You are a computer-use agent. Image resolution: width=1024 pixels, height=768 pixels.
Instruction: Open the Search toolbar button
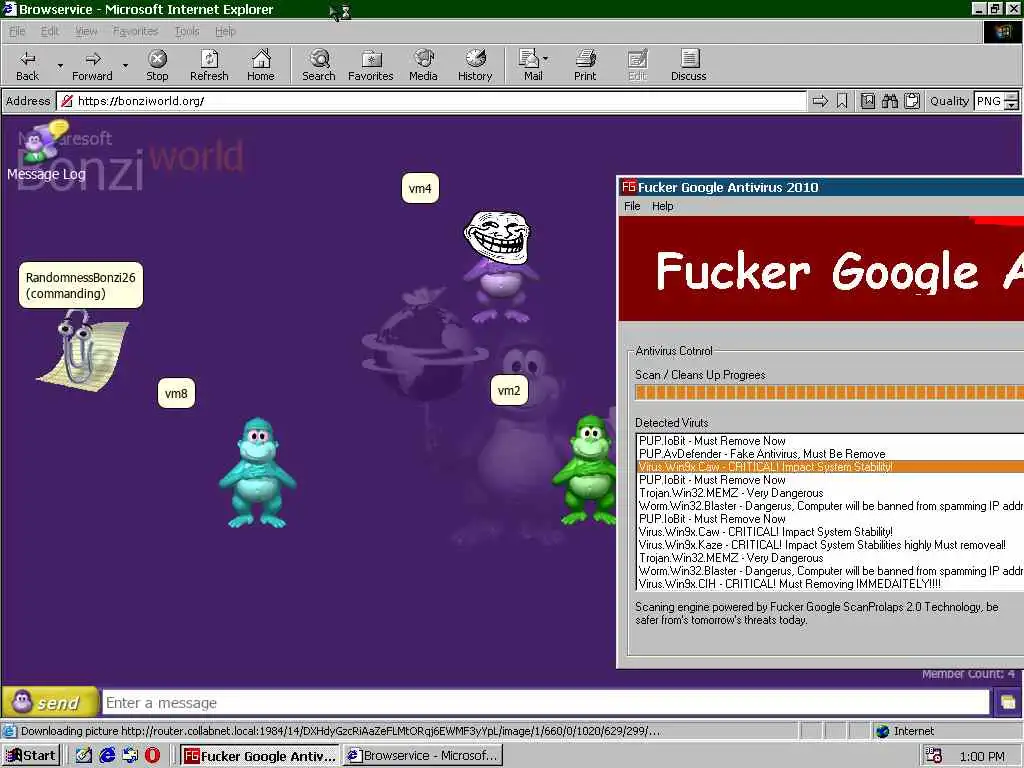point(319,65)
